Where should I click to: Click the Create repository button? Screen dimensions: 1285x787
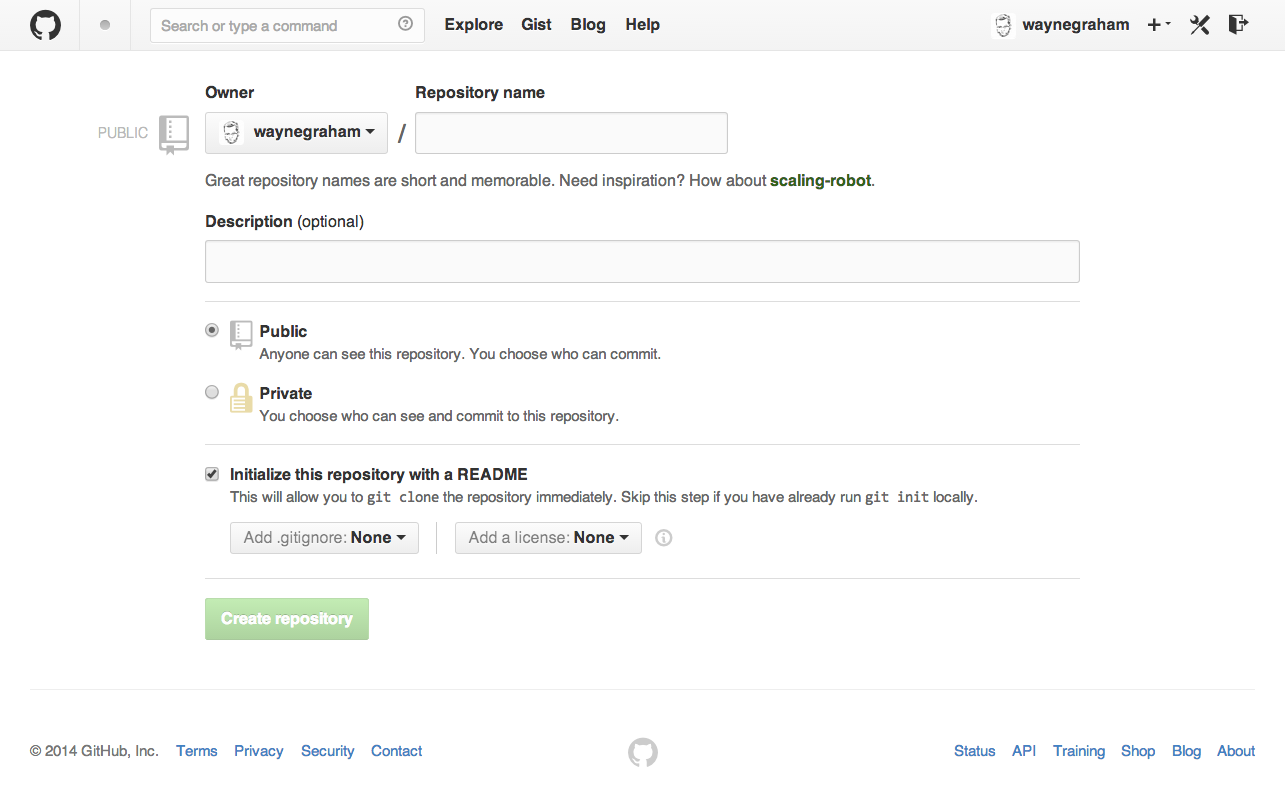coord(286,618)
